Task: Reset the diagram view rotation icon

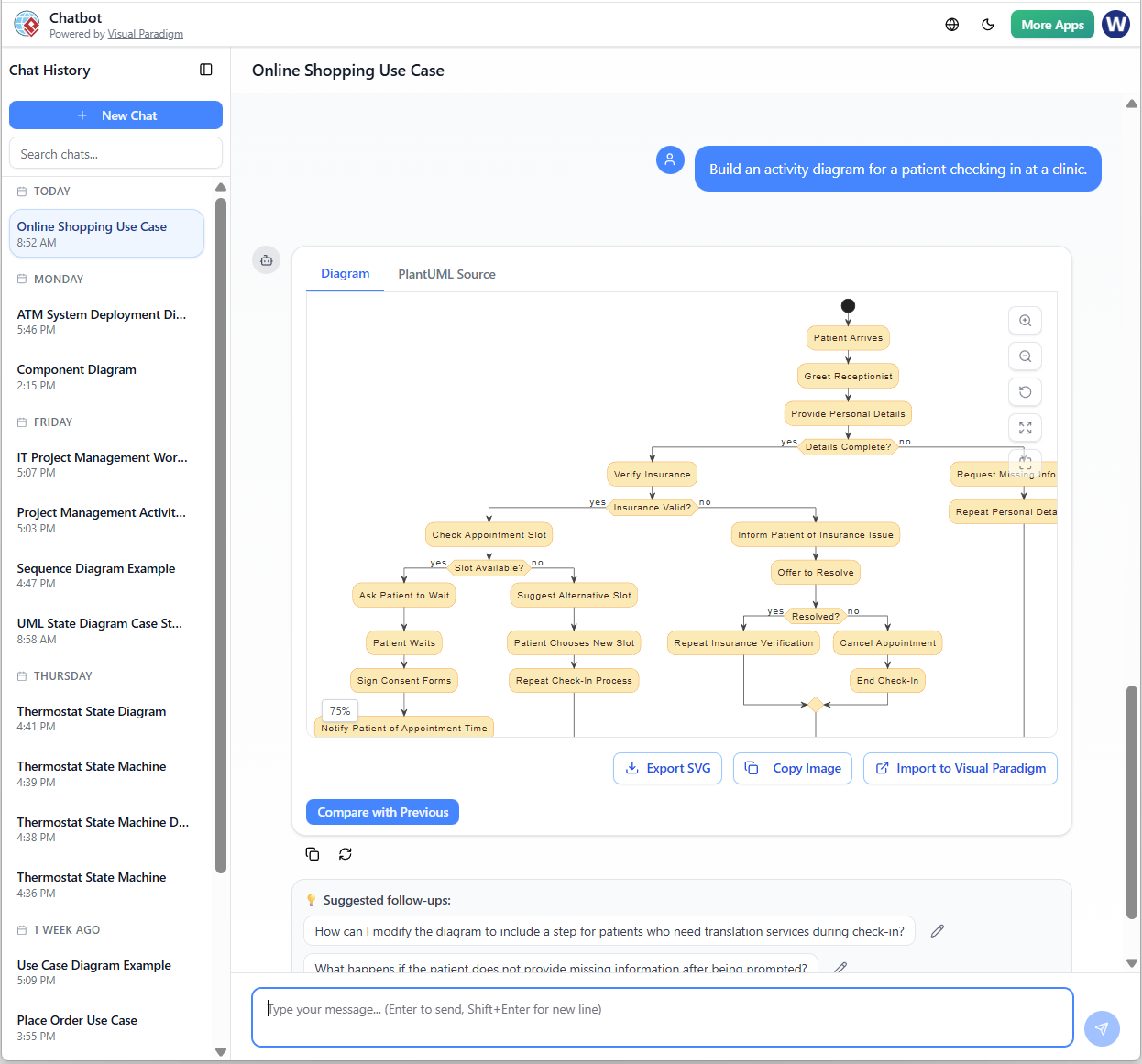Action: coord(1025,392)
